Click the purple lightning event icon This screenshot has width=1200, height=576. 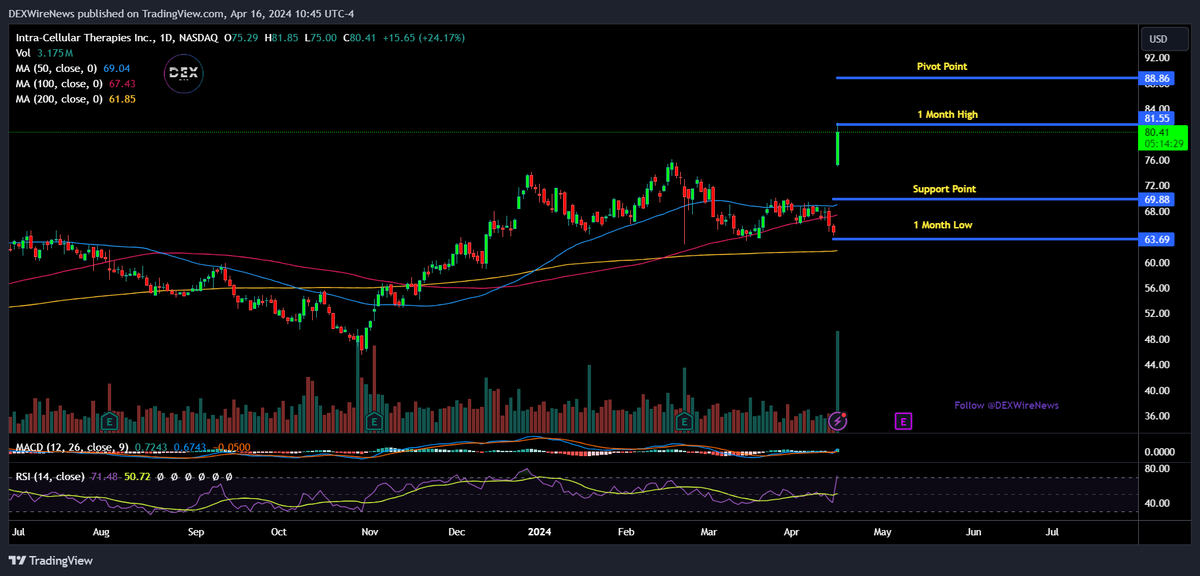[x=839, y=422]
